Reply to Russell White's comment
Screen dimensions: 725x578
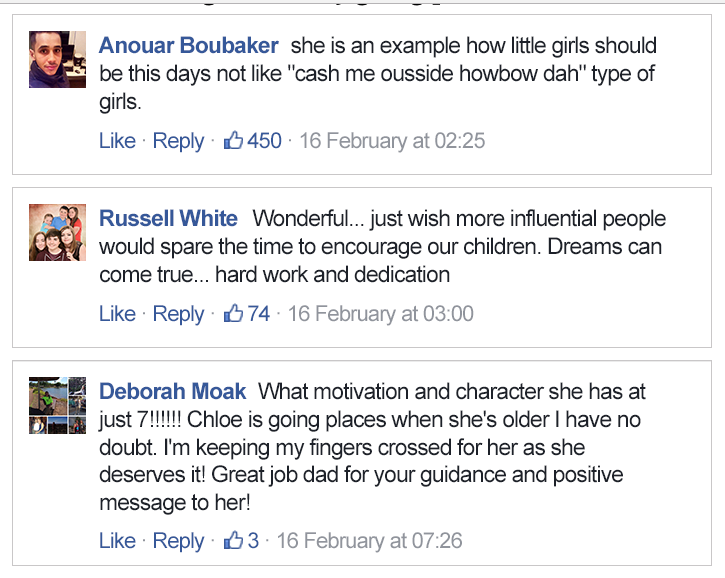pos(178,314)
